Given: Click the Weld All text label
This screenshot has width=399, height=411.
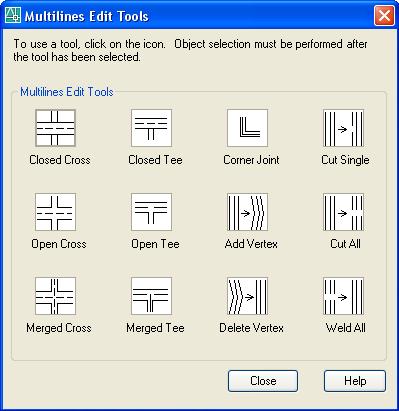Looking at the screenshot, I should point(346,328).
